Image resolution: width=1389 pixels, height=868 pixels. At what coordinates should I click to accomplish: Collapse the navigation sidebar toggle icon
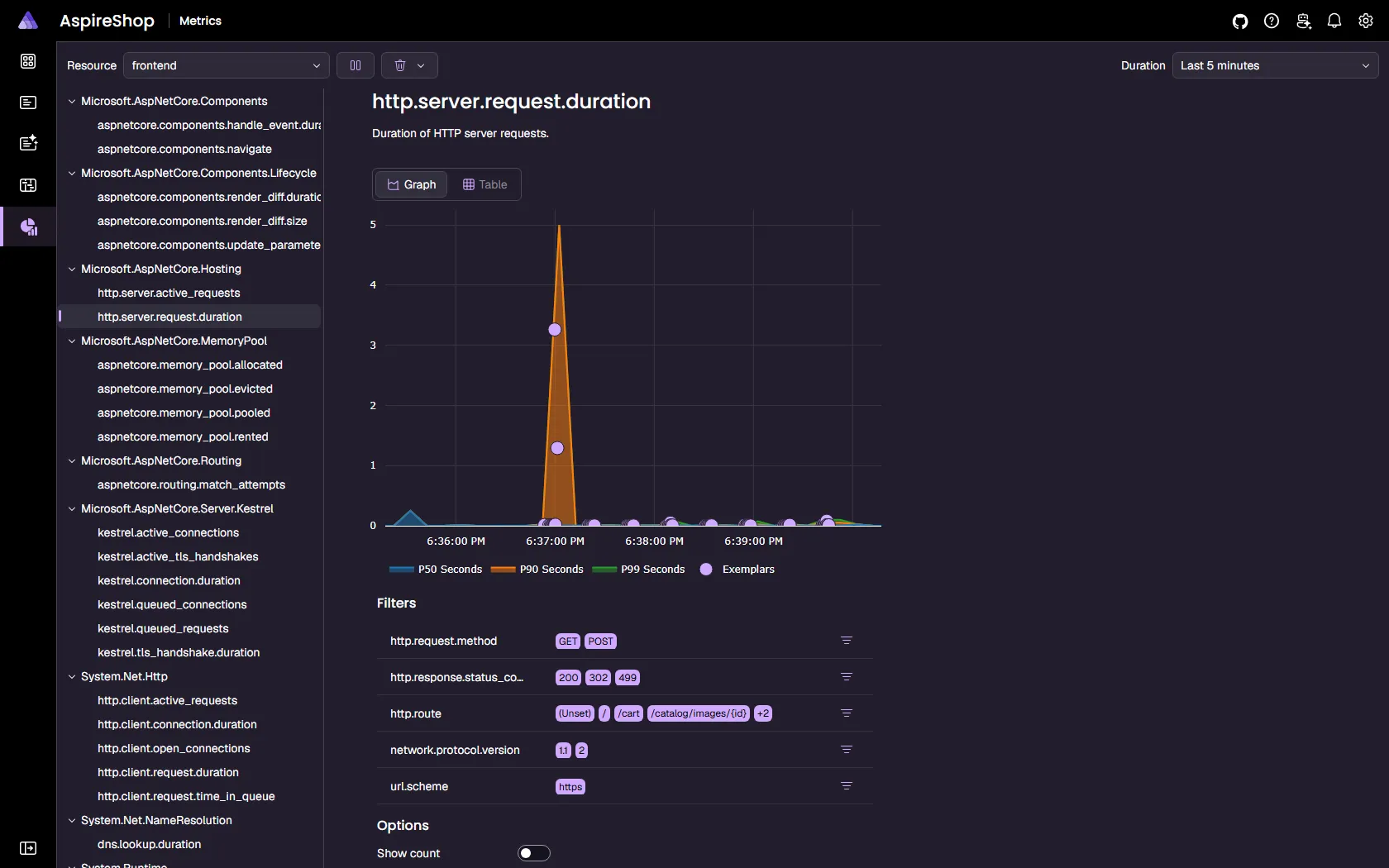tap(28, 848)
